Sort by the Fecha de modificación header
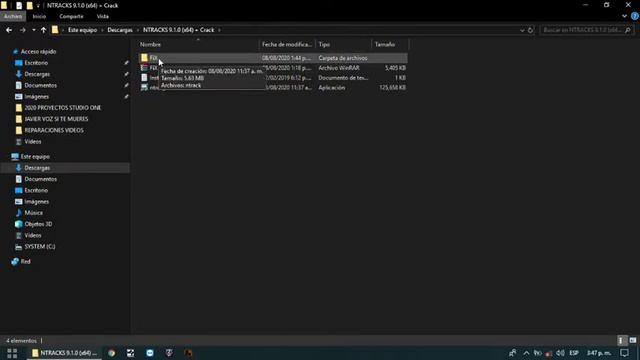Image resolution: width=640 pixels, height=360 pixels. pos(287,44)
